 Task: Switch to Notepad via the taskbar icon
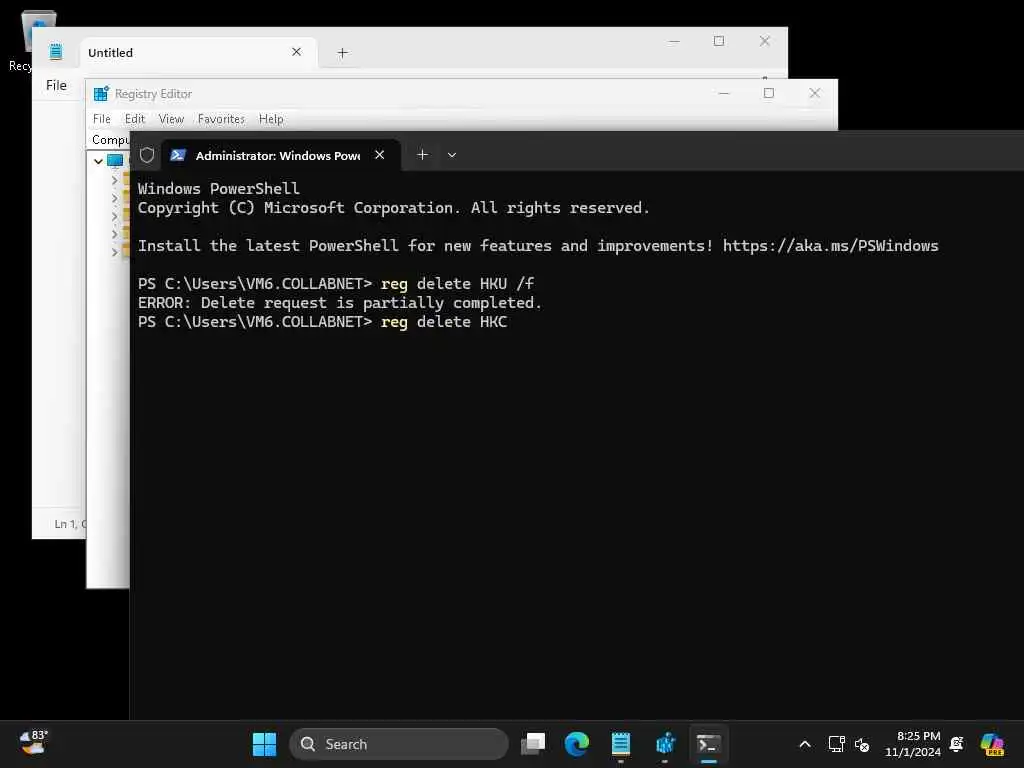click(x=620, y=744)
